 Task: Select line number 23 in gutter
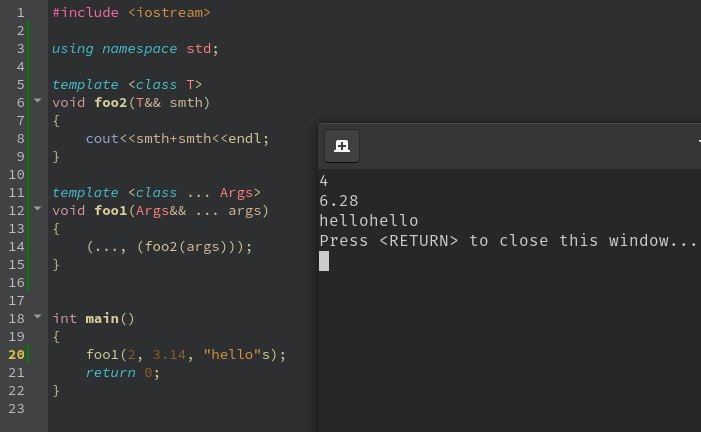pos(17,409)
